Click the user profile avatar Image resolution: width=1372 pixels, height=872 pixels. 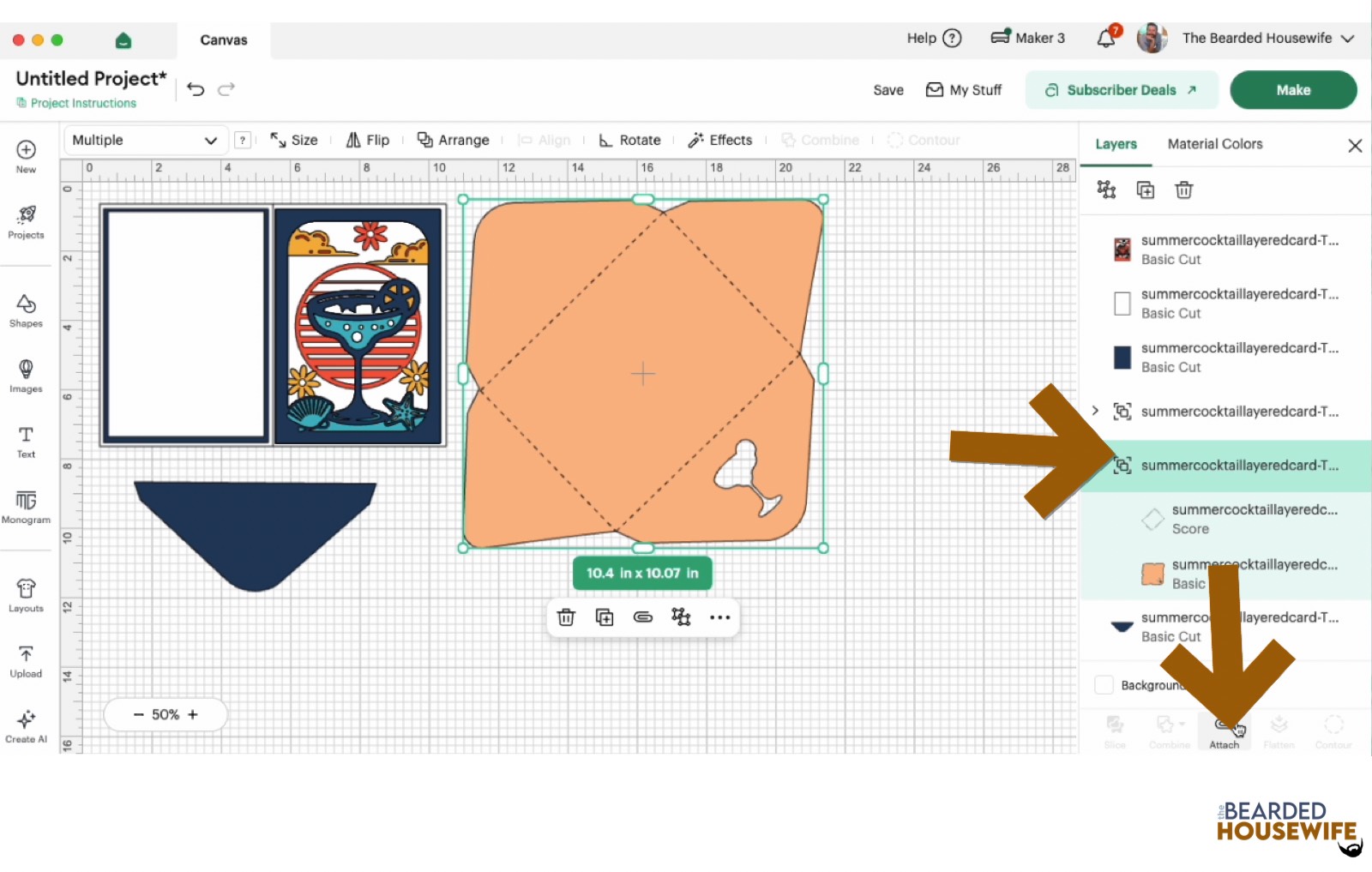tap(1152, 38)
